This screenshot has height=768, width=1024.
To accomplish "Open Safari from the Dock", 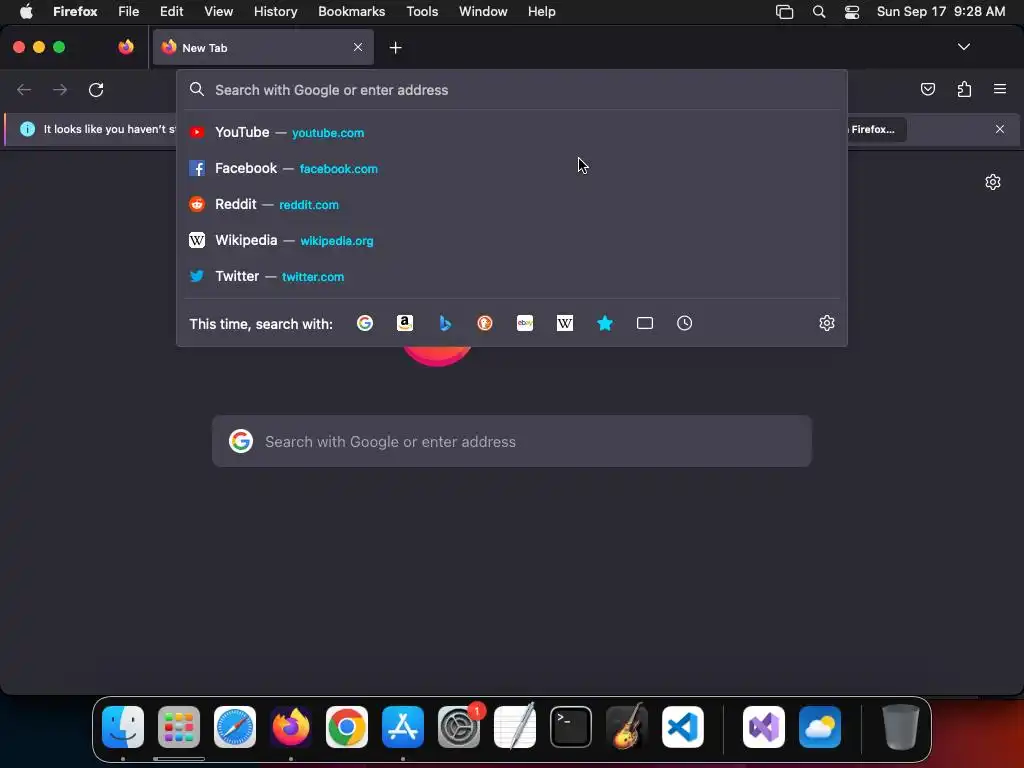I will click(x=235, y=727).
